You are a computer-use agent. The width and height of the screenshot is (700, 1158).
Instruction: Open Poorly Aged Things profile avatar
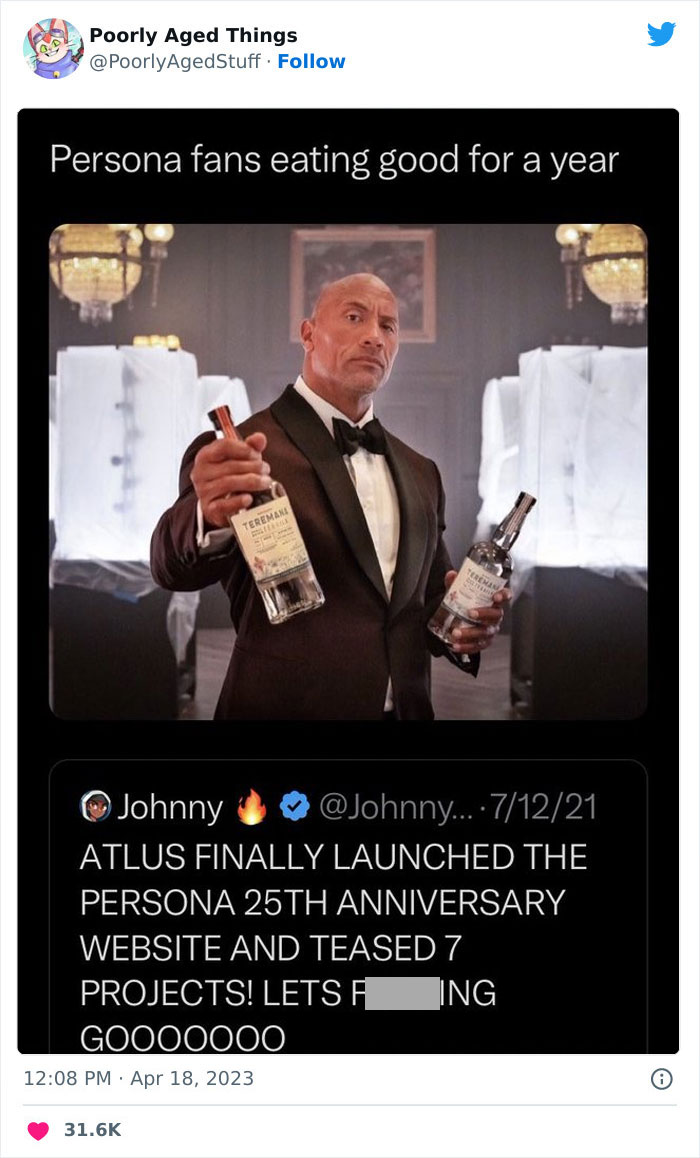pos(53,49)
